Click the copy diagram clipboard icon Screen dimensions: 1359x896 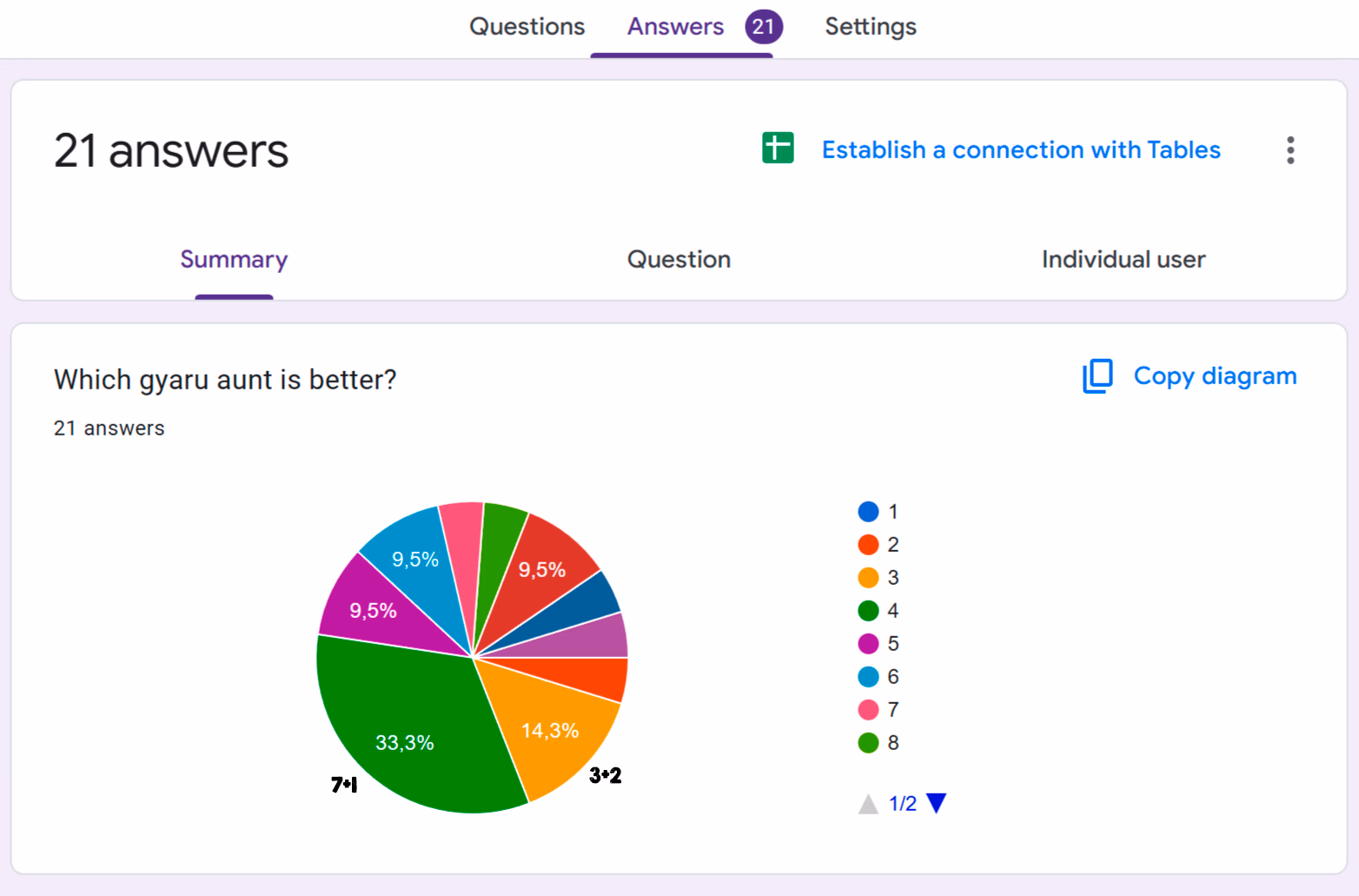(1097, 376)
